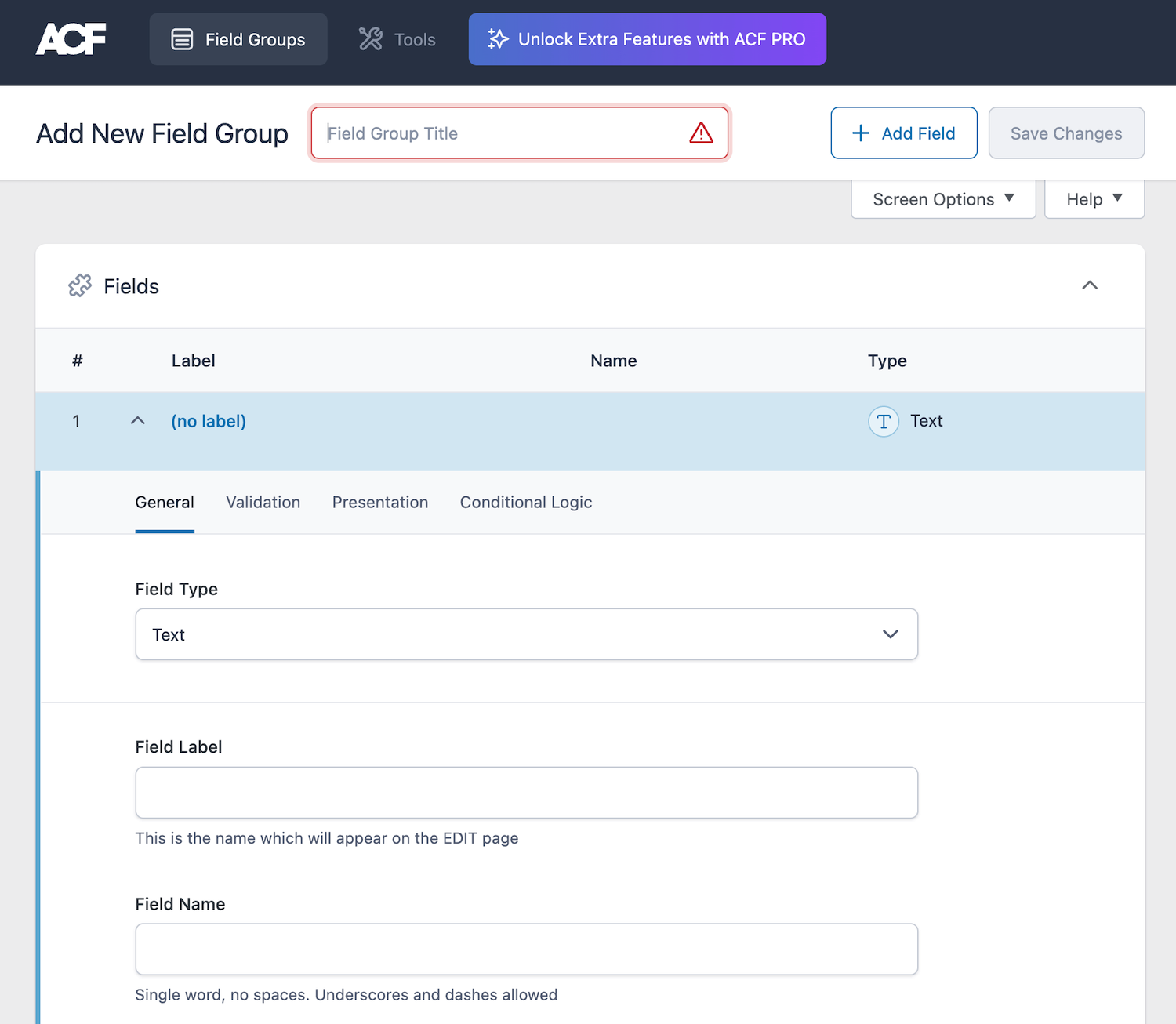Focus the Field Label text input
This screenshot has width=1176, height=1024.
526,793
